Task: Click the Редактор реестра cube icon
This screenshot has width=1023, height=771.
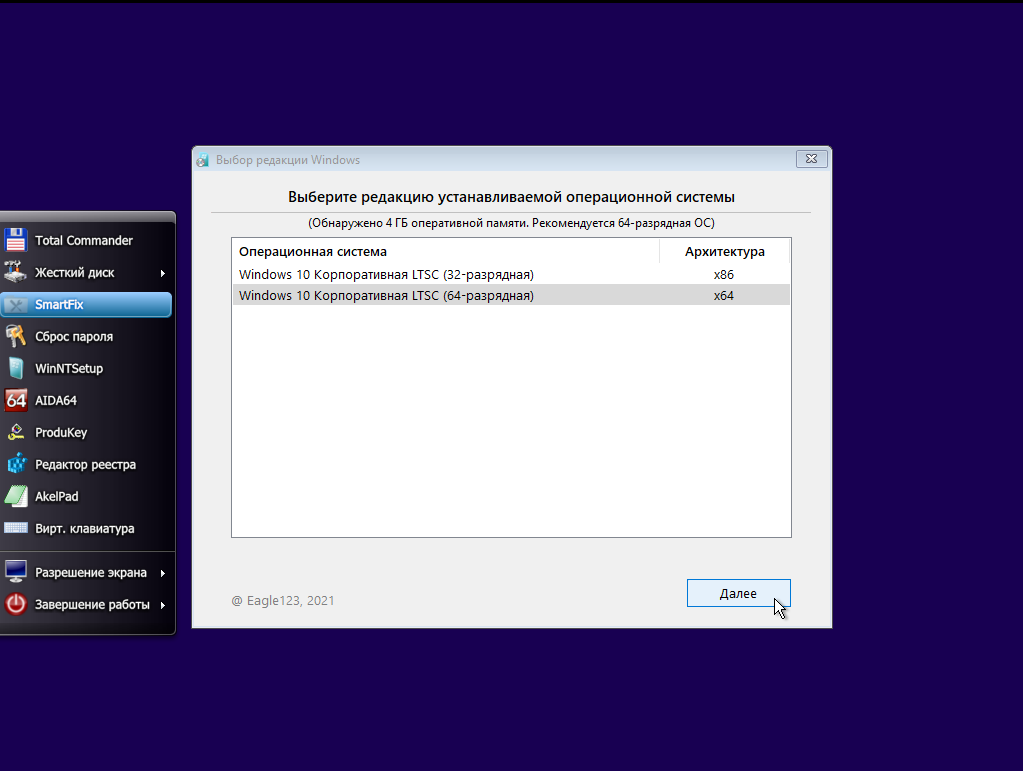Action: pyautogui.click(x=15, y=465)
